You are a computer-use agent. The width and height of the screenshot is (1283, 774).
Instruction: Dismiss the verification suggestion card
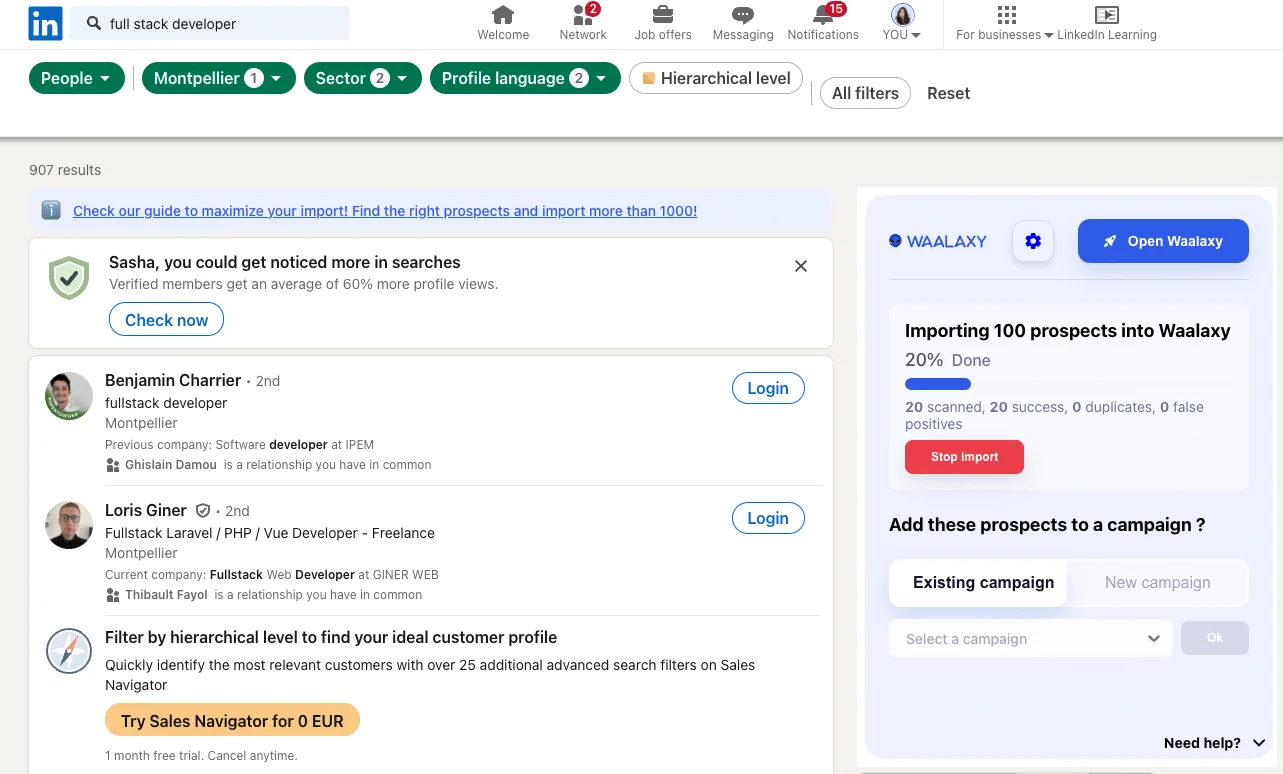tap(801, 266)
